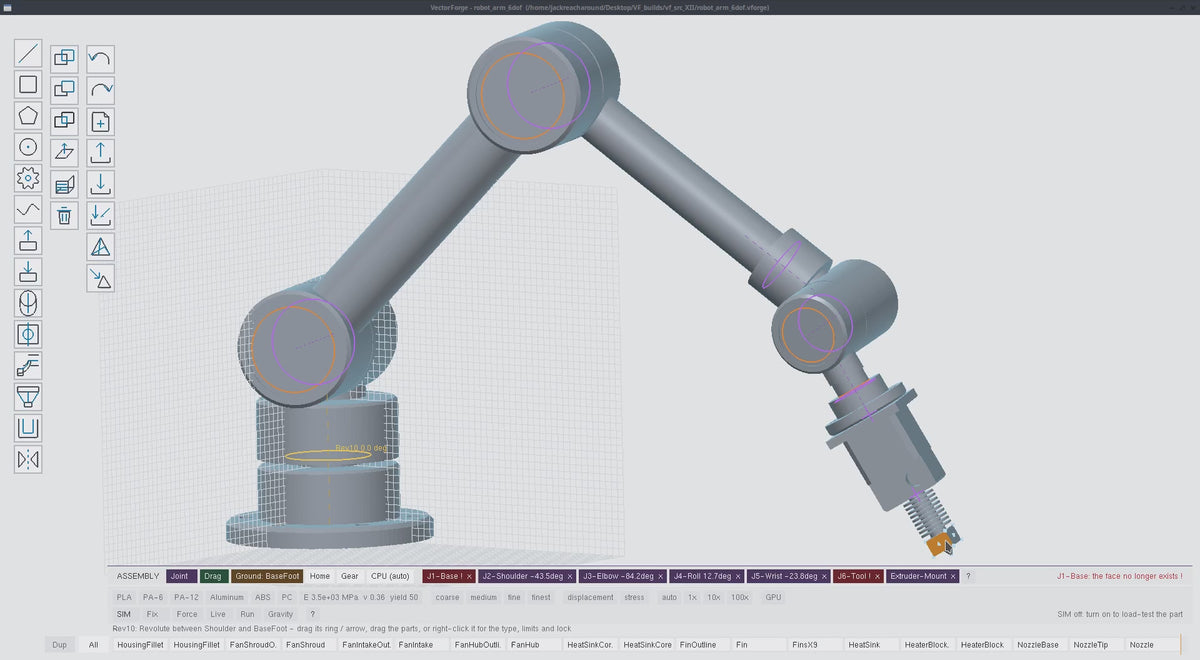The image size is (1200, 660).
Task: Select the Circle sketch tool
Action: tap(29, 147)
